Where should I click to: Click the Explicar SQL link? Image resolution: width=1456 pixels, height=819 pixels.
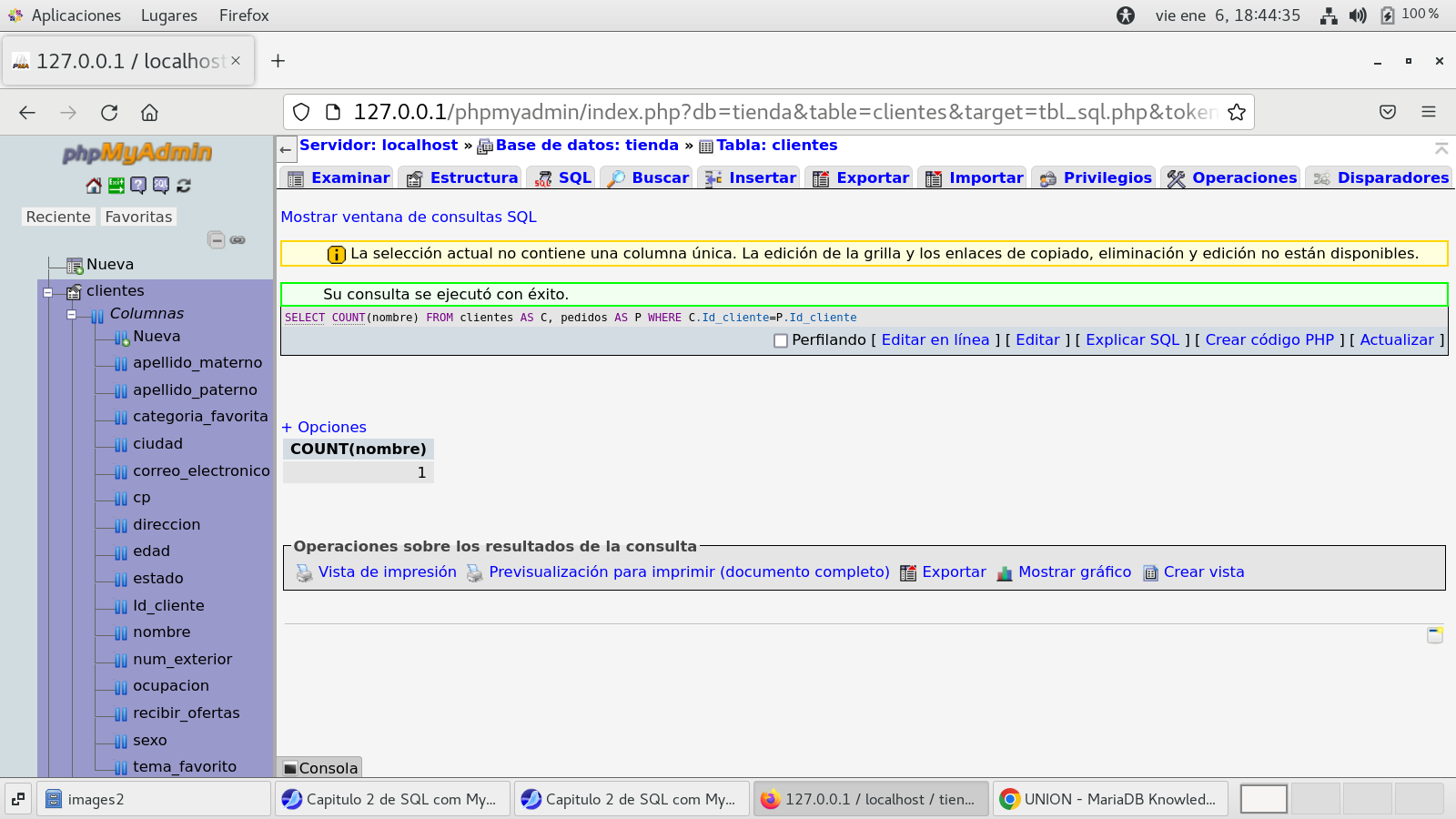click(1132, 340)
